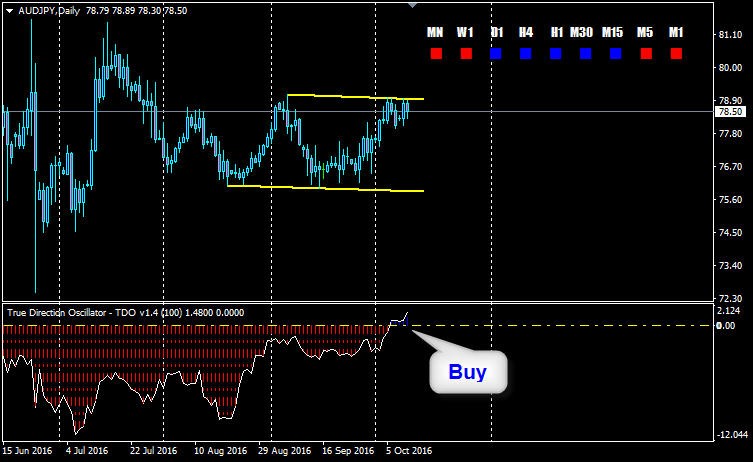Click the True Direction Oscillator indicator label

pyautogui.click(x=125, y=313)
